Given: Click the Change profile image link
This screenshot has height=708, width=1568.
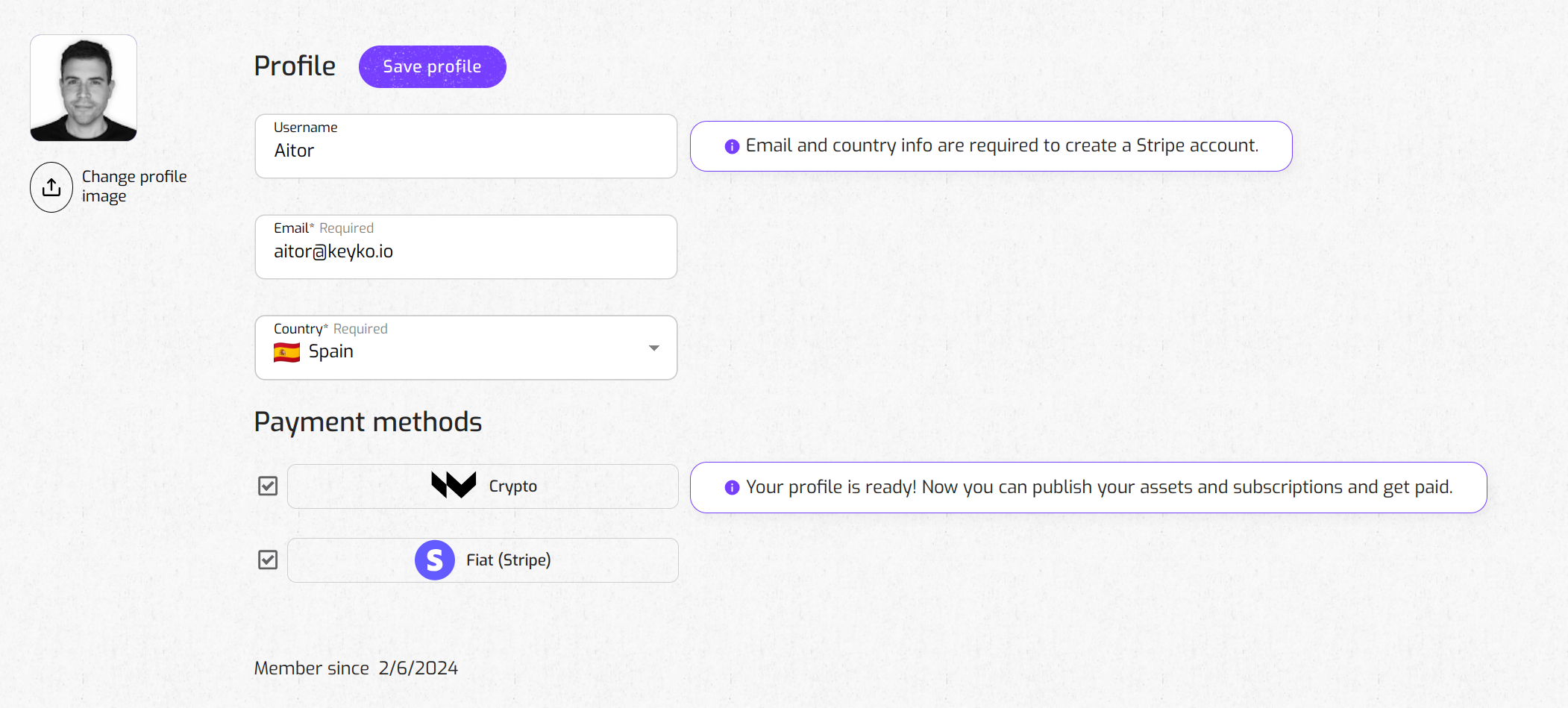Looking at the screenshot, I should pos(134,187).
